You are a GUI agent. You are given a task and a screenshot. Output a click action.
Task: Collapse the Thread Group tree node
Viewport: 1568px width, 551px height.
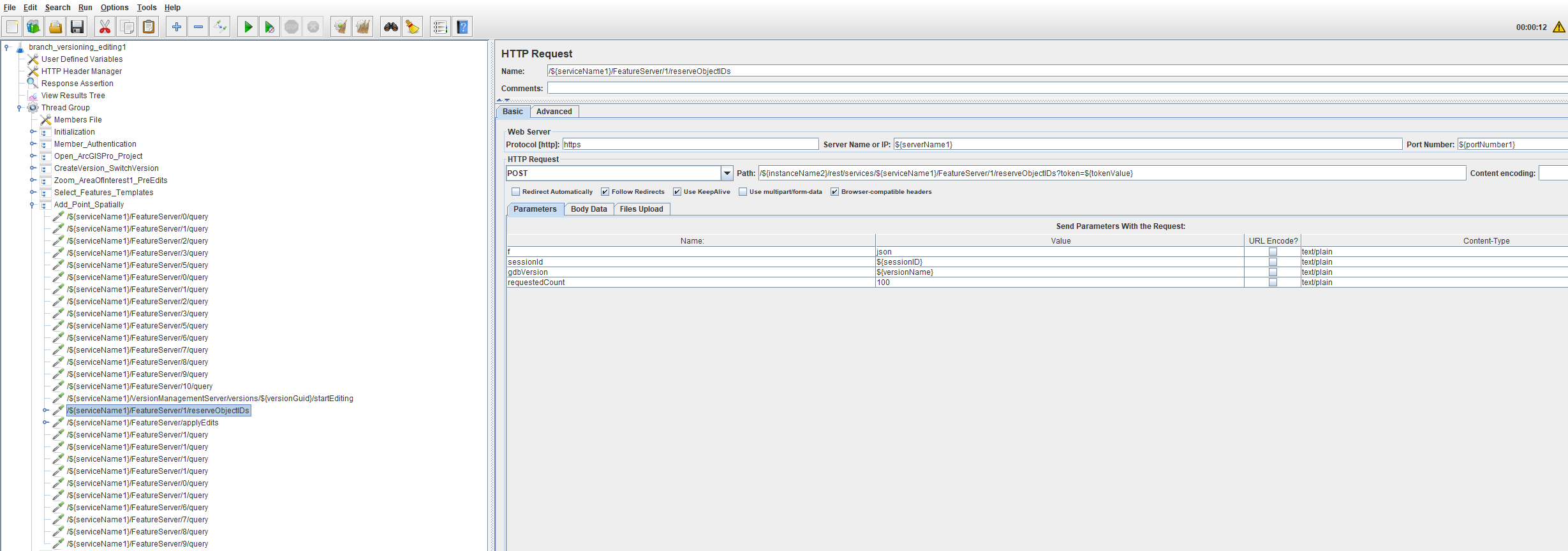click(19, 108)
